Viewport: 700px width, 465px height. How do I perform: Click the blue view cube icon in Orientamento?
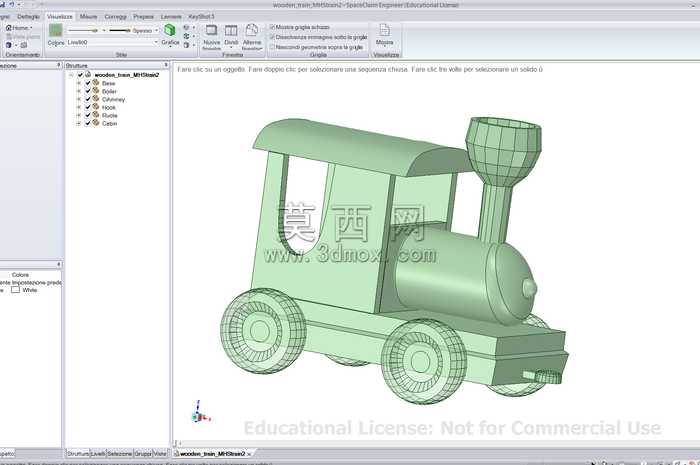8,45
